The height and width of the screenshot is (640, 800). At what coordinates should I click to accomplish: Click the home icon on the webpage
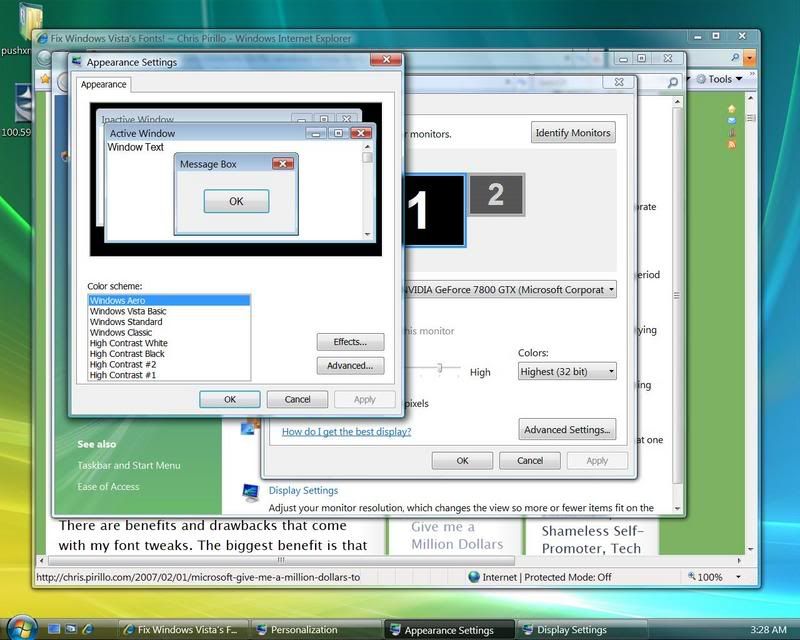point(732,108)
